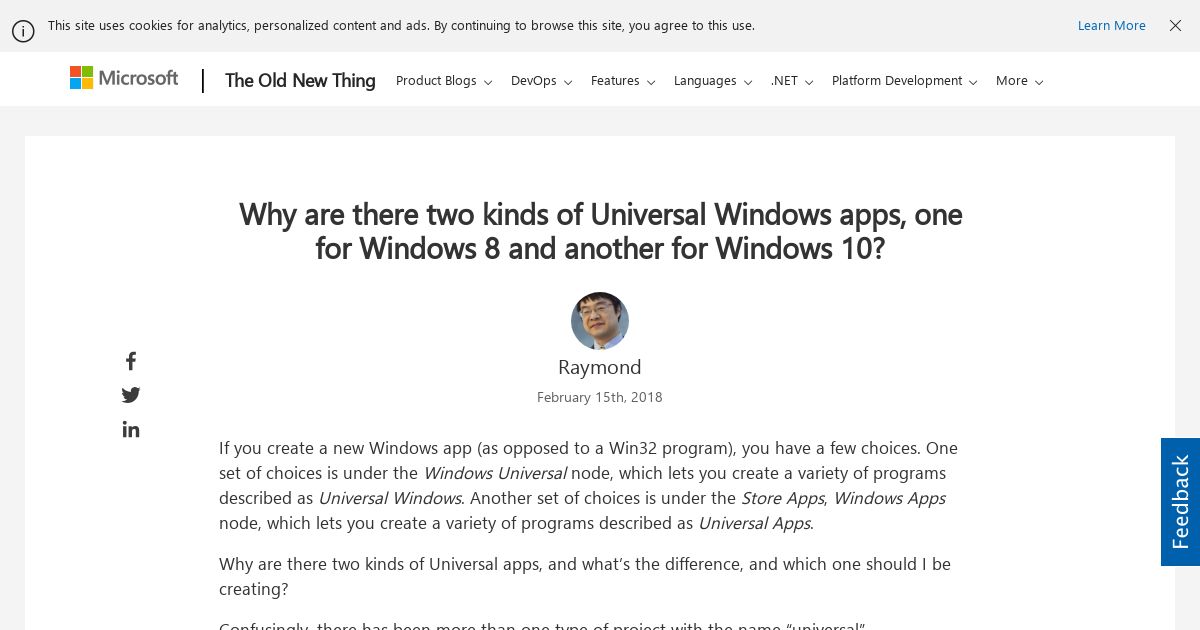Open Raymond's author photo
This screenshot has height=630, width=1200.
click(600, 321)
